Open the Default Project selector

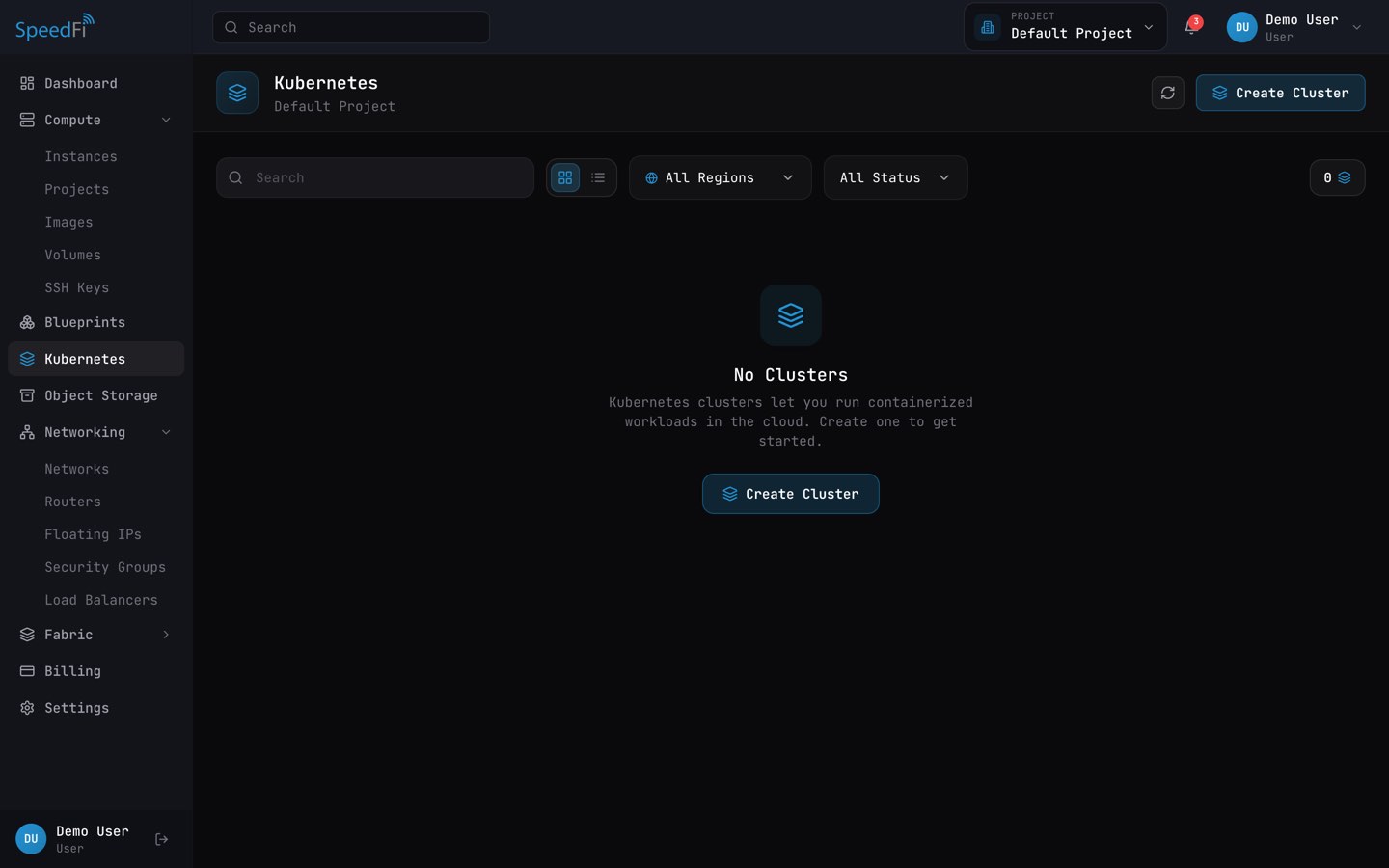(x=1065, y=27)
